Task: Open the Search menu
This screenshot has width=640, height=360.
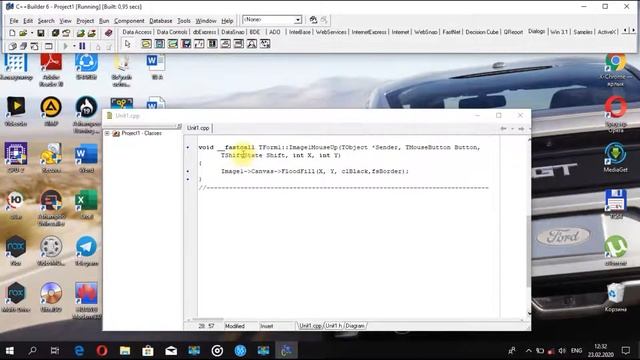Action: pyautogui.click(x=46, y=21)
